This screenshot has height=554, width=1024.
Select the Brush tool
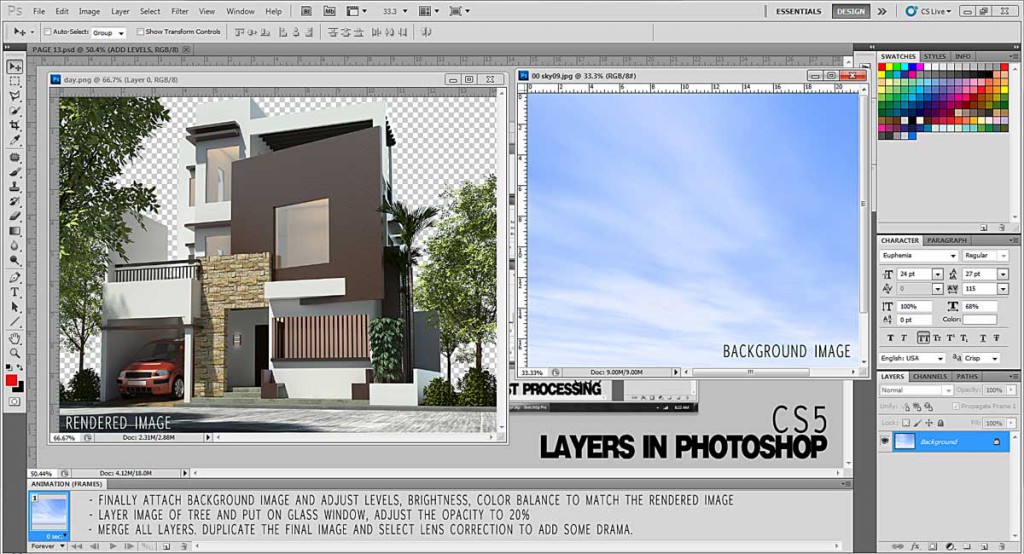pos(14,172)
